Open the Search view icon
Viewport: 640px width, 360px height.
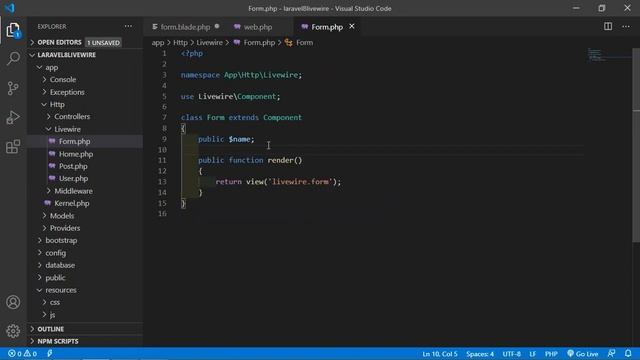tap(13, 59)
